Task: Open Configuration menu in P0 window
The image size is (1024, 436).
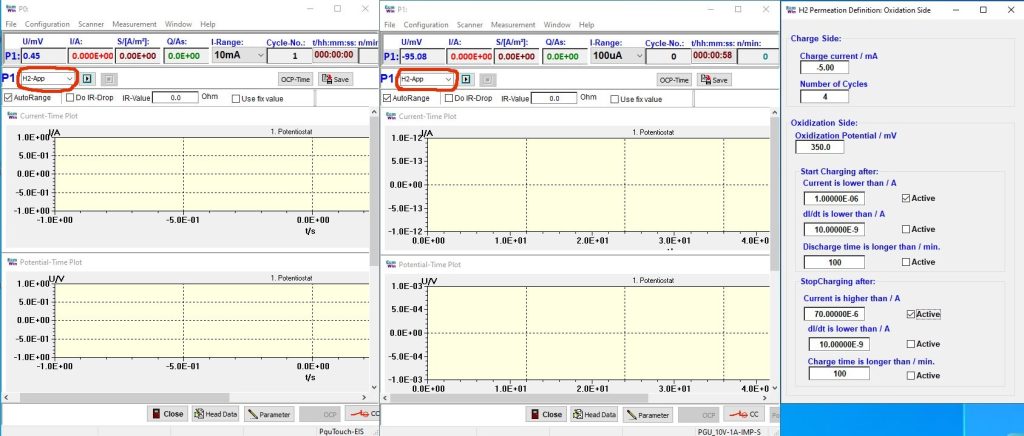Action: [x=47, y=24]
